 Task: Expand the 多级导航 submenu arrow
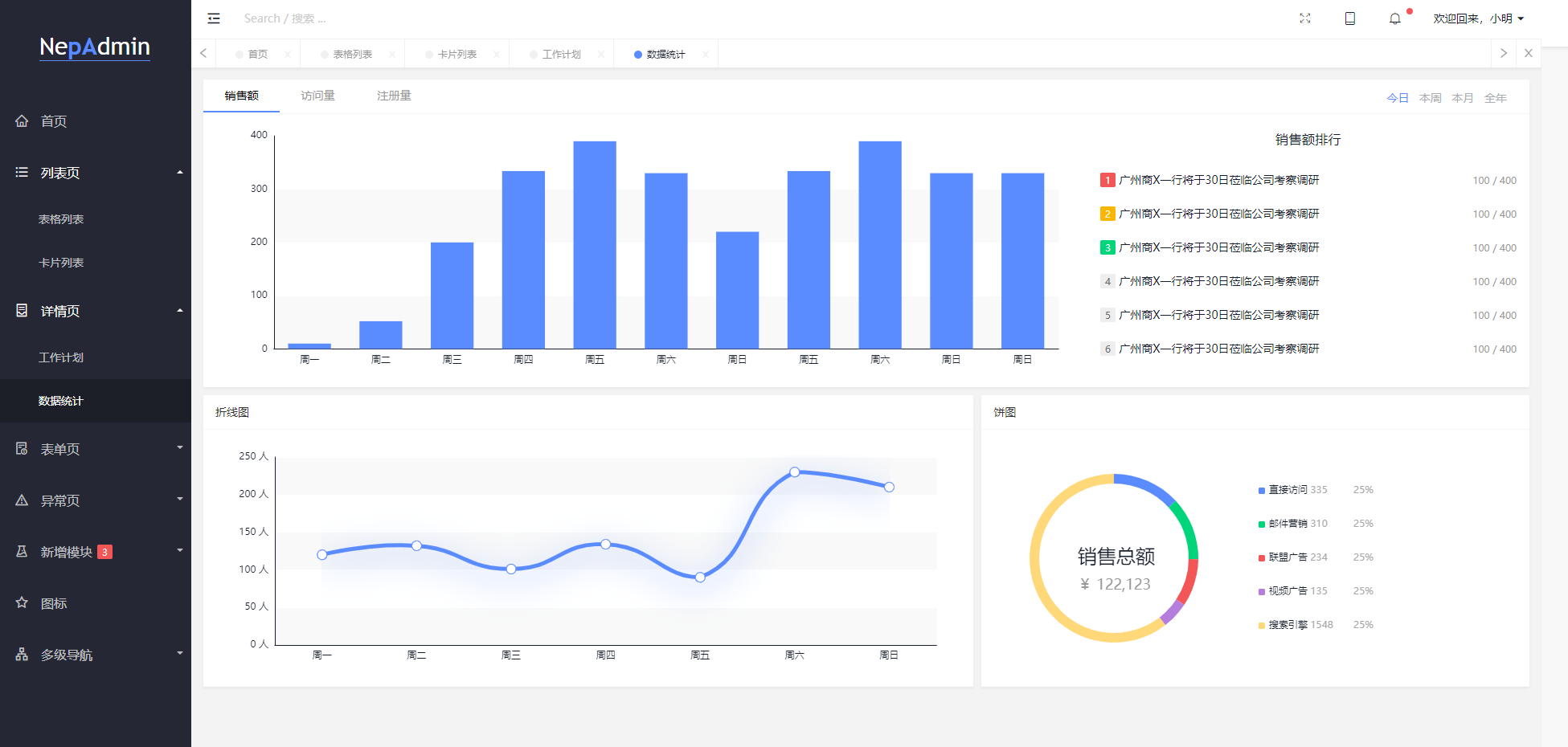click(180, 653)
